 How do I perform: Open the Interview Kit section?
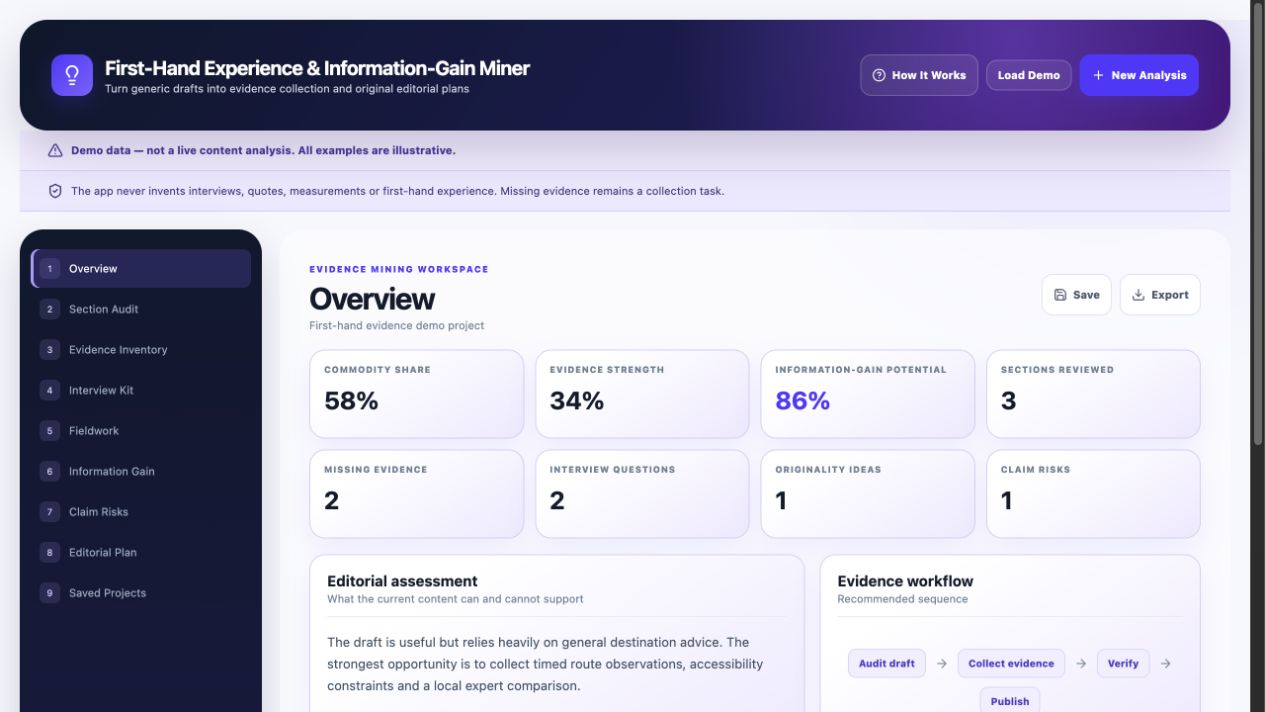pos(141,390)
